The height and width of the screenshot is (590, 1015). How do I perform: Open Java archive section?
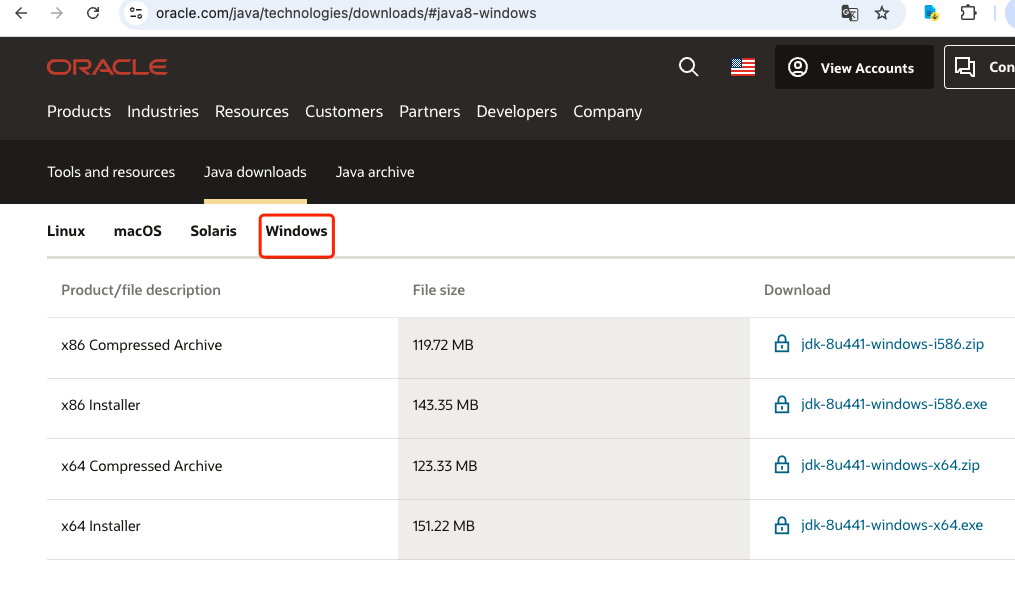pyautogui.click(x=375, y=172)
